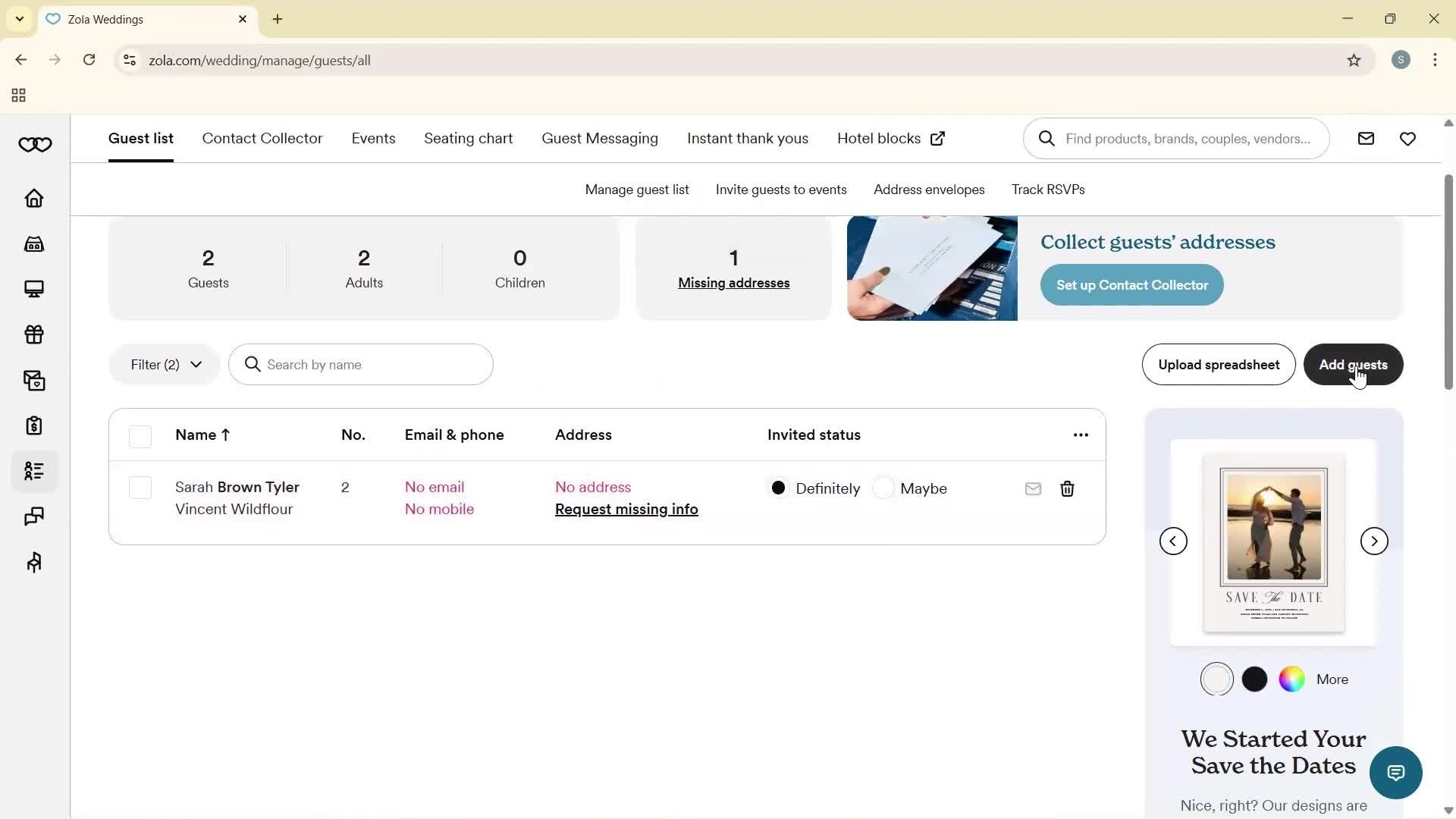Image resolution: width=1456 pixels, height=819 pixels.
Task: Open the three-dot menu above guest table
Action: [x=1080, y=435]
